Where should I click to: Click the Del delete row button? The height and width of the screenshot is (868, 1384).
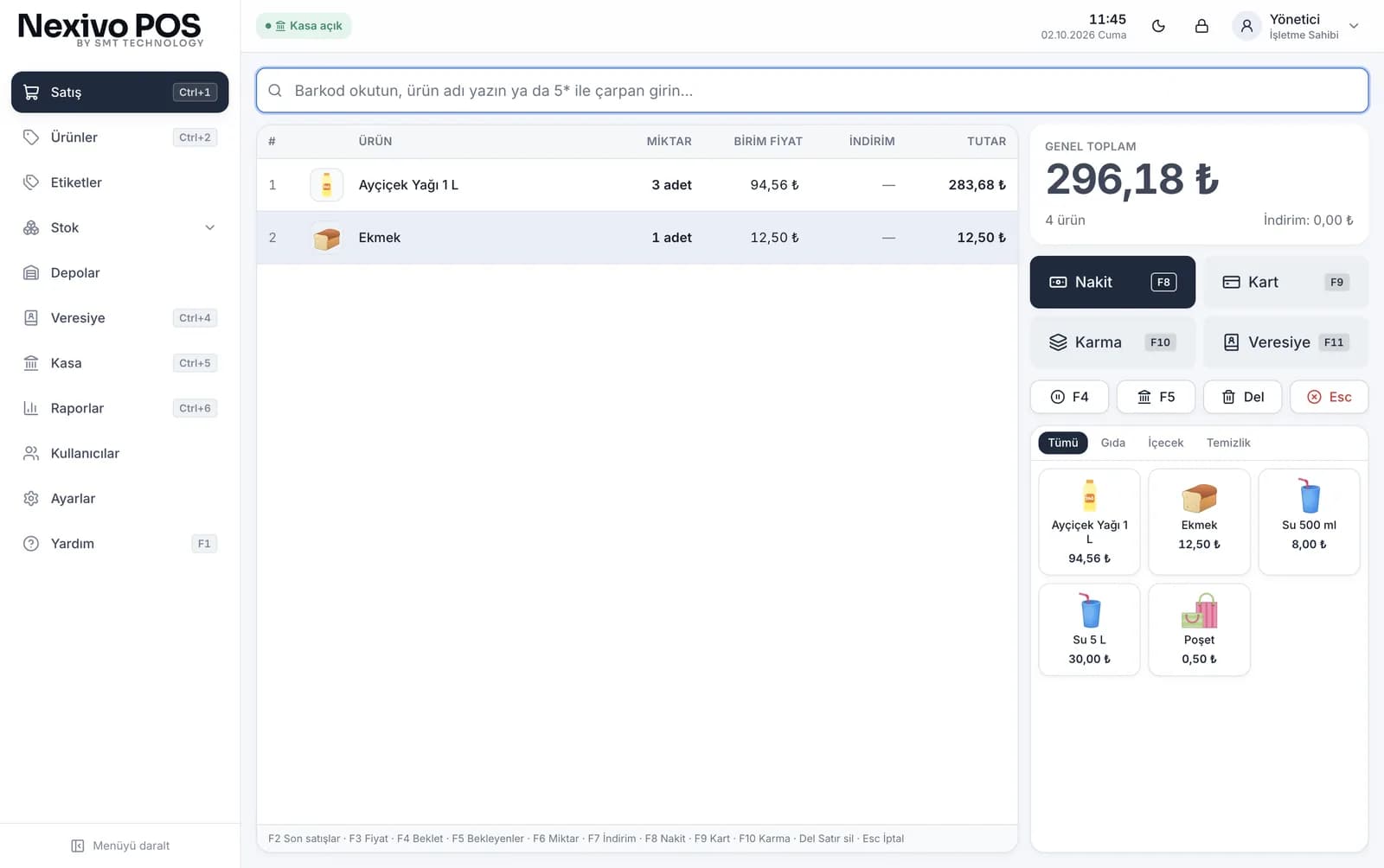tap(1242, 397)
